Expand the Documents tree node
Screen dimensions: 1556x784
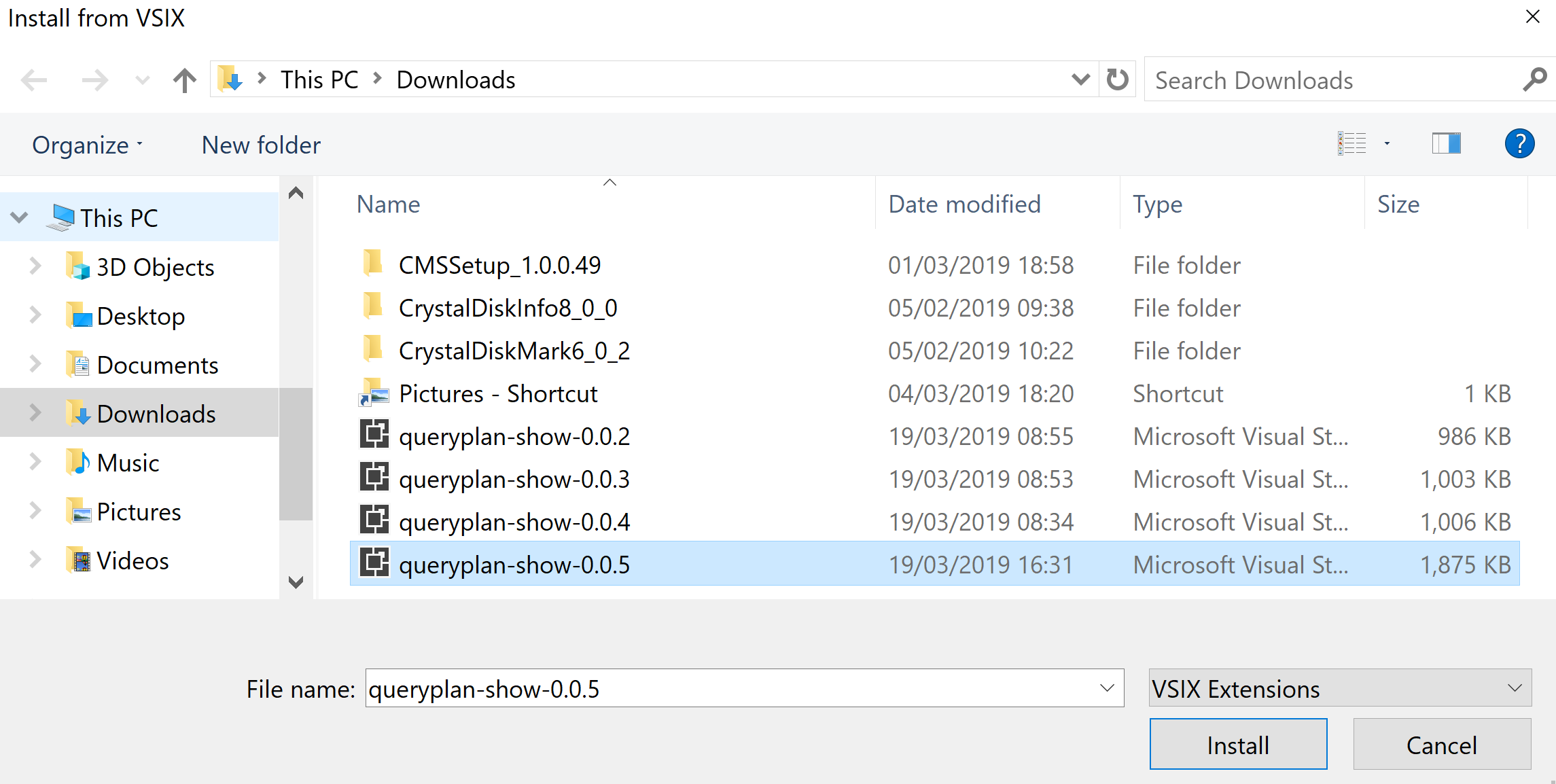[35, 365]
